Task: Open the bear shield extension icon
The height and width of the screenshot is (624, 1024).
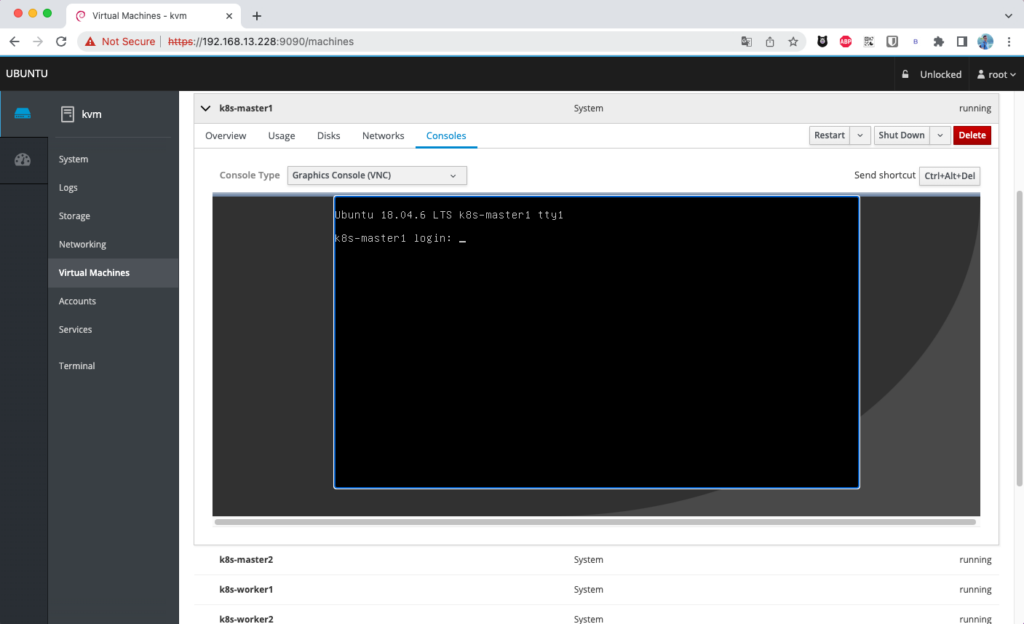Action: [x=822, y=41]
